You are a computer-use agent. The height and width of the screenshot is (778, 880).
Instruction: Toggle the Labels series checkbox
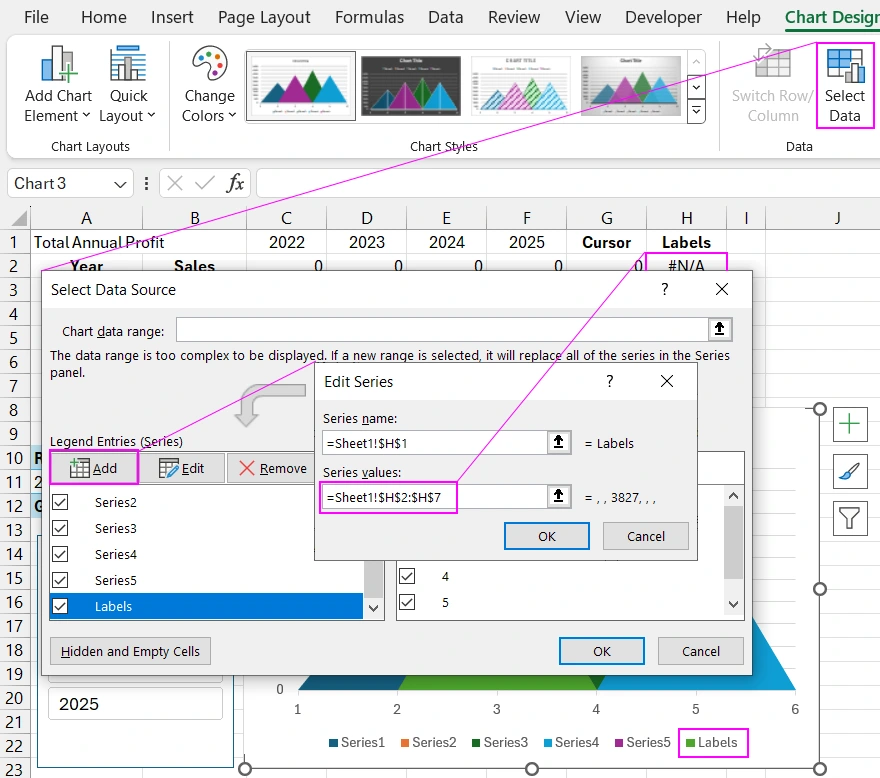point(60,606)
